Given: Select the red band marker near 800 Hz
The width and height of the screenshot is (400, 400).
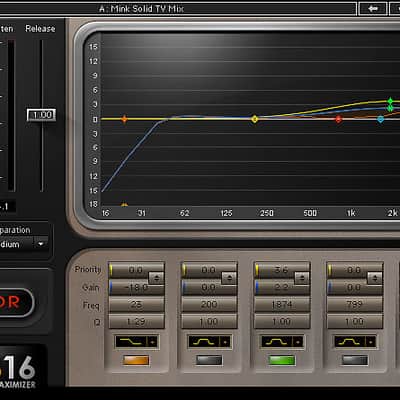Looking at the screenshot, I should [338, 119].
